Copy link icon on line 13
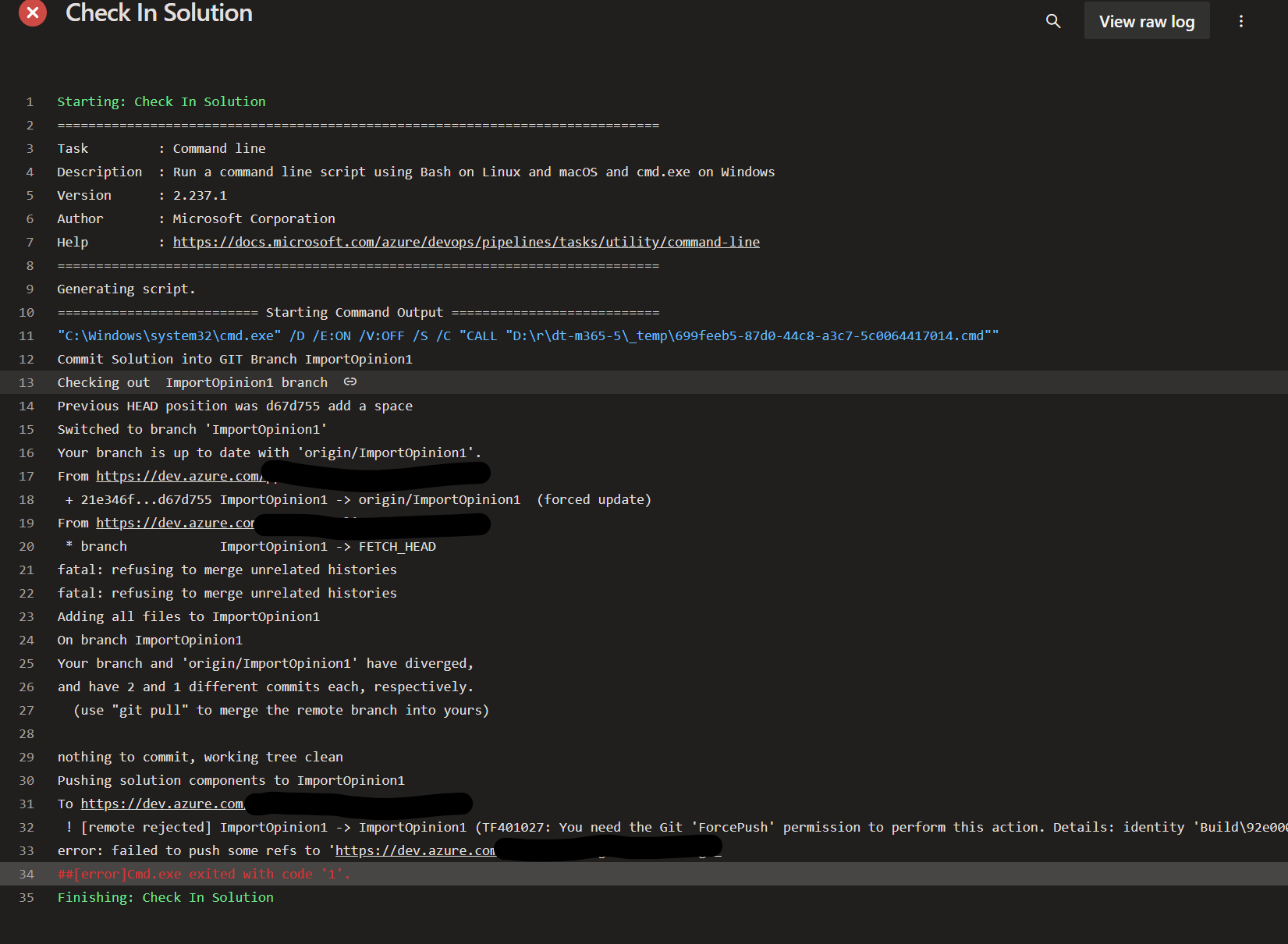 click(350, 382)
